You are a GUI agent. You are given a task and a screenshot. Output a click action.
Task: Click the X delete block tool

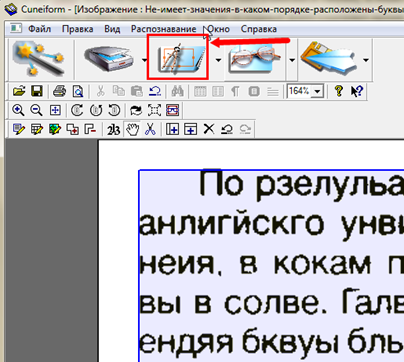(209, 129)
